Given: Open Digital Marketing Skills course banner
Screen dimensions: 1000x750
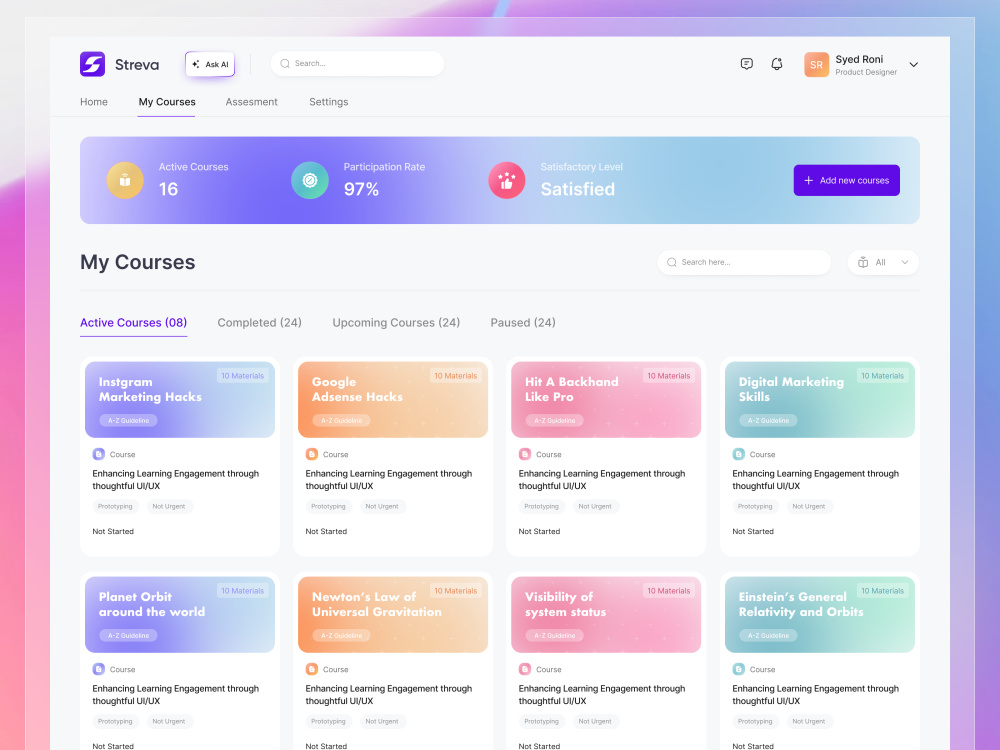Looking at the screenshot, I should coord(820,400).
